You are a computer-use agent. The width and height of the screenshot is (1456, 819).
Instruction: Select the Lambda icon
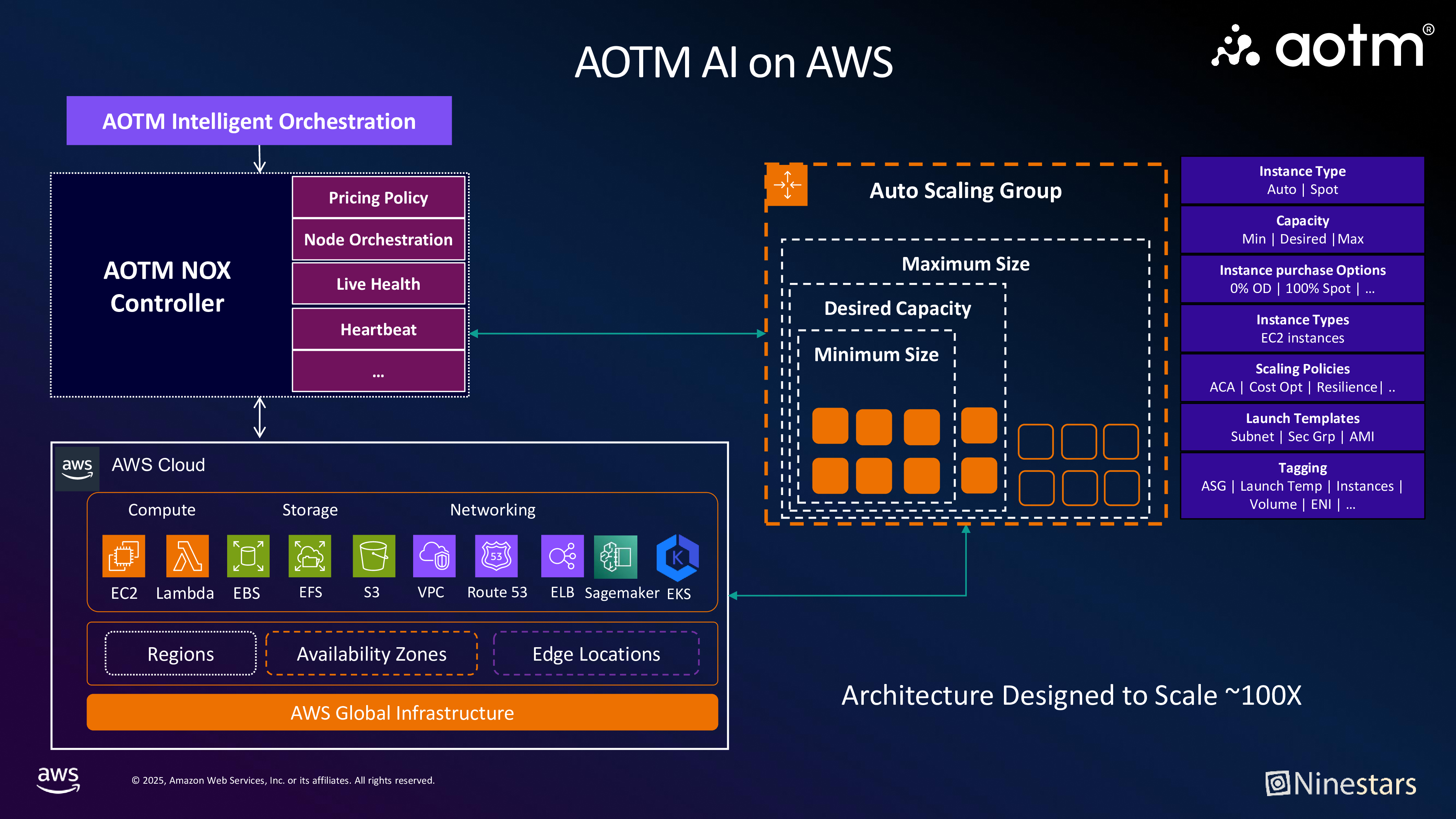point(187,556)
